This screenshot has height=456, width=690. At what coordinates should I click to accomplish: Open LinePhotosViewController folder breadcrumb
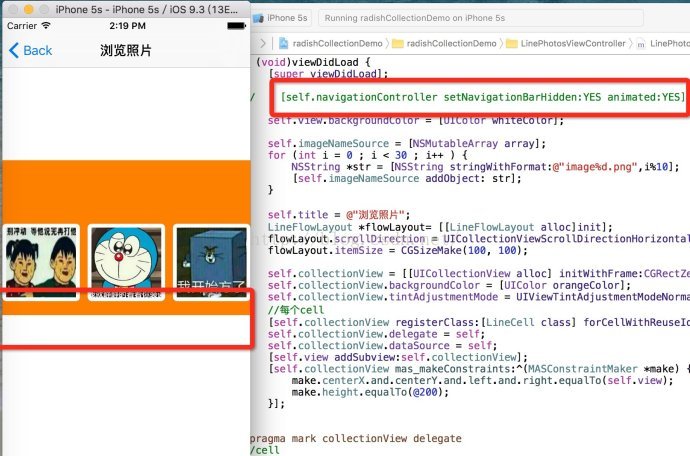tap(573, 43)
